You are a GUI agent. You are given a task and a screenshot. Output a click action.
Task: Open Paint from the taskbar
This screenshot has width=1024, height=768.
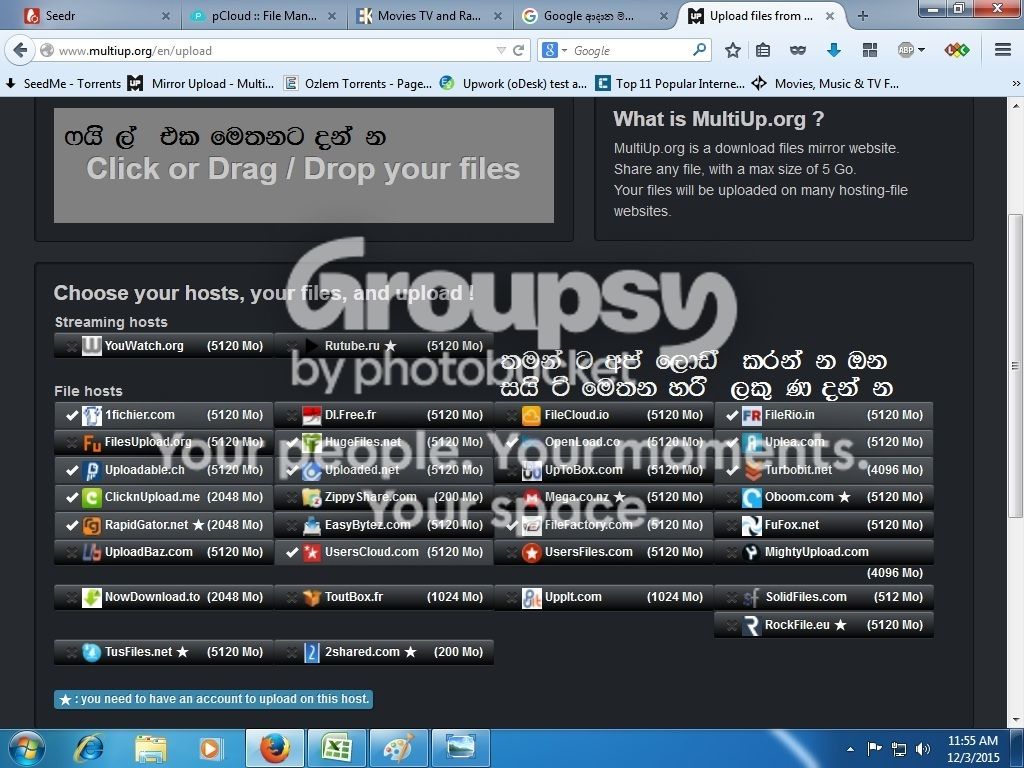[398, 748]
